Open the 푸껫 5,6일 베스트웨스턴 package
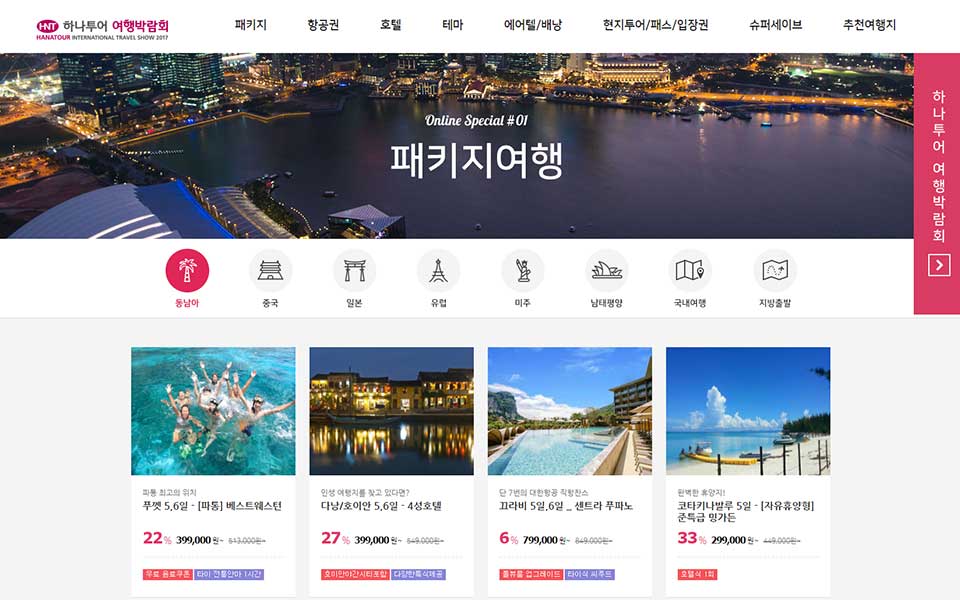This screenshot has width=960, height=600. [212, 506]
